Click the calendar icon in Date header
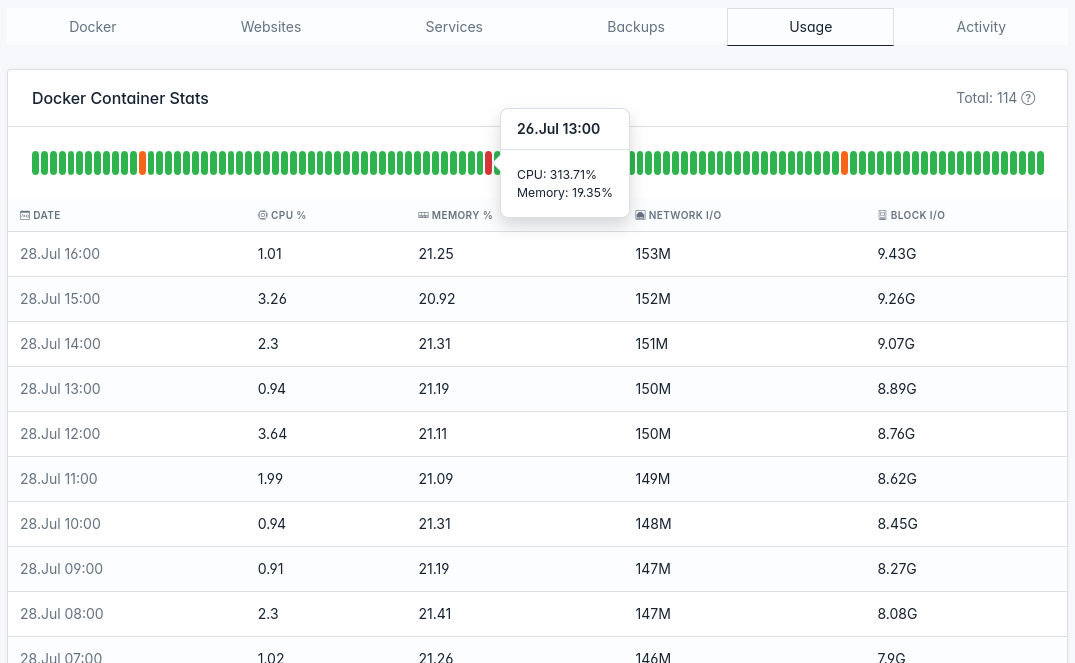This screenshot has width=1075, height=663. pyautogui.click(x=25, y=215)
